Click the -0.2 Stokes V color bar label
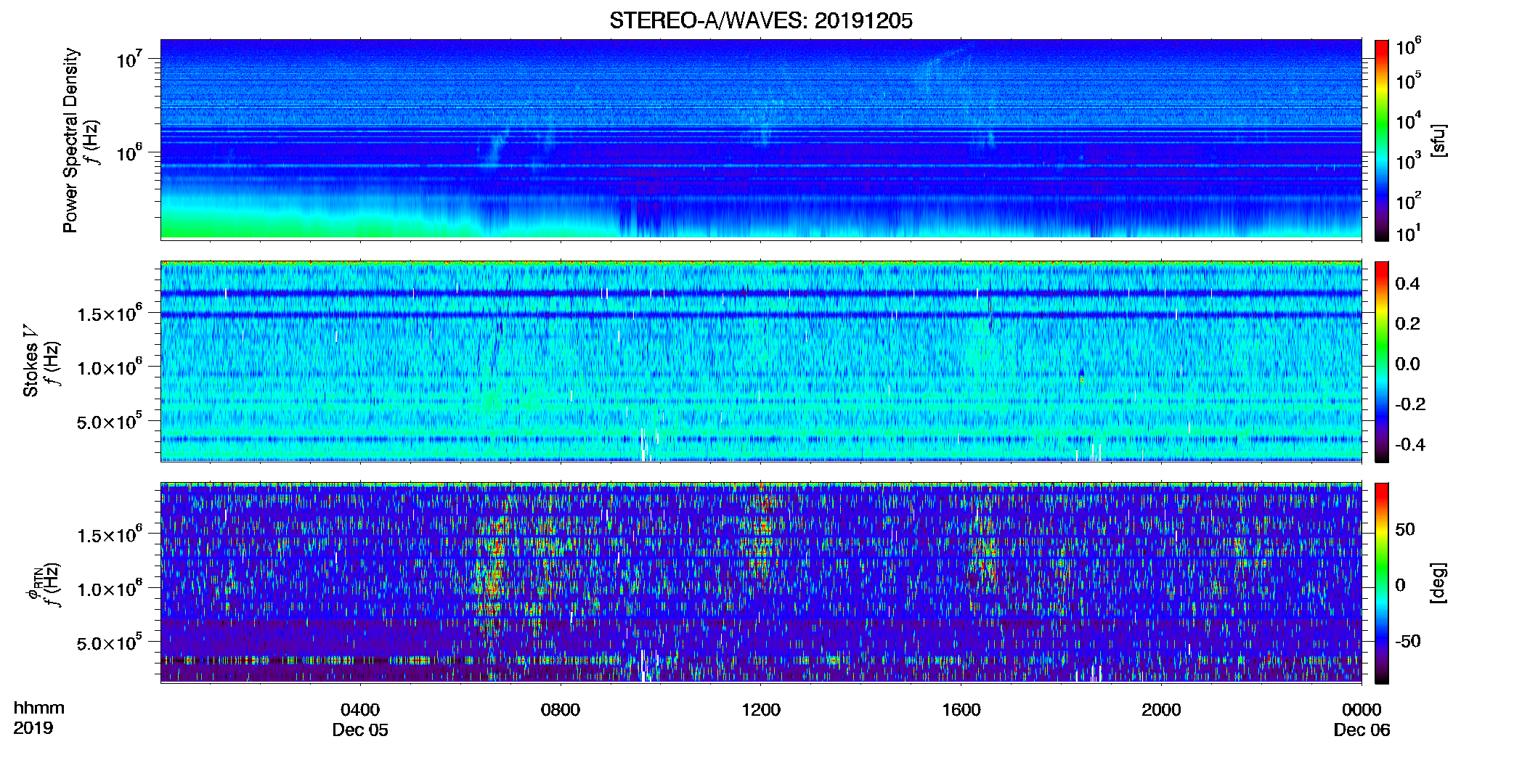Screen dimensions: 1522x784 point(1410,404)
